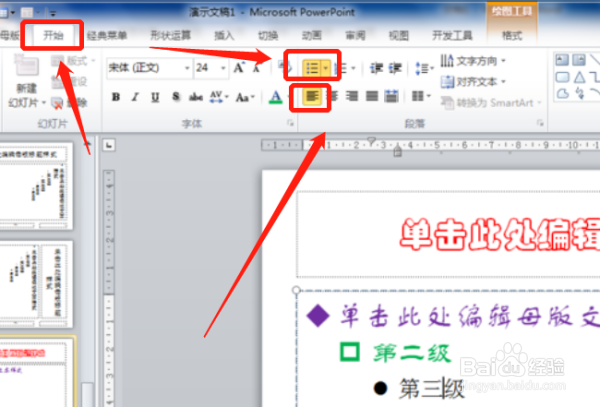Click the New Slide (新建幻灯片) icon

(26, 67)
